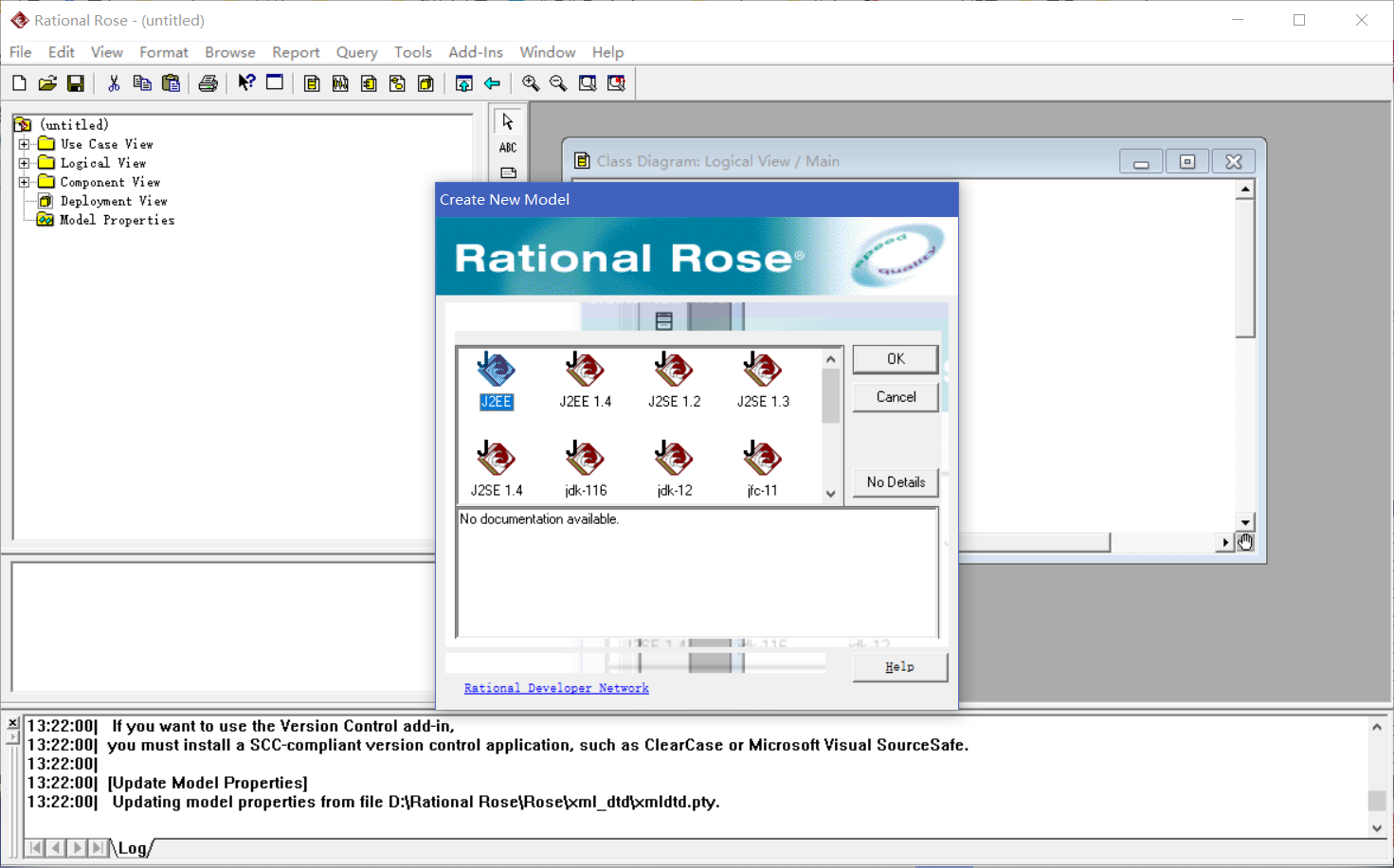This screenshot has width=1394, height=868.
Task: Select the J2SE 1.4 framework icon
Action: point(496,469)
